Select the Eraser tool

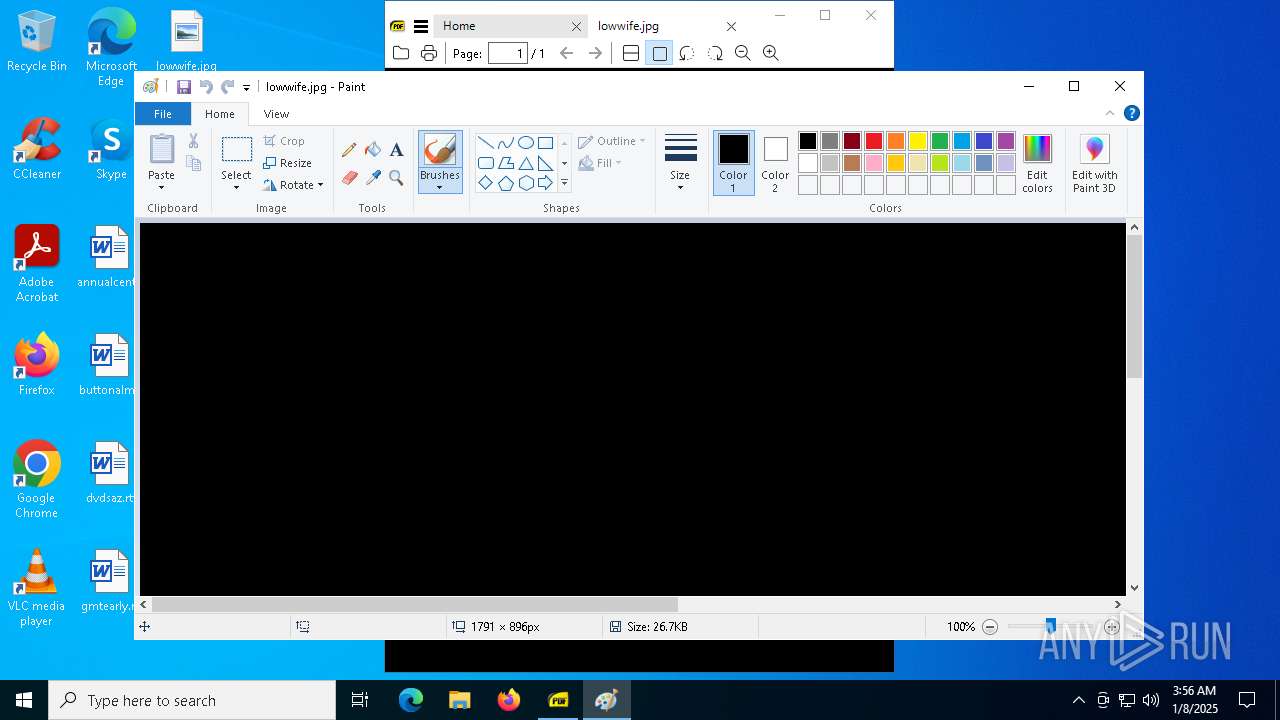[x=349, y=178]
